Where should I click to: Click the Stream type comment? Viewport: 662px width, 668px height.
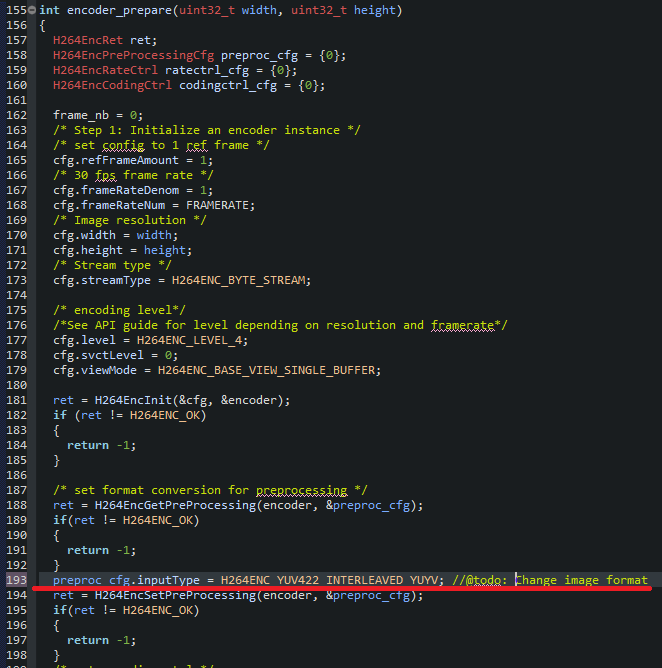112,265
